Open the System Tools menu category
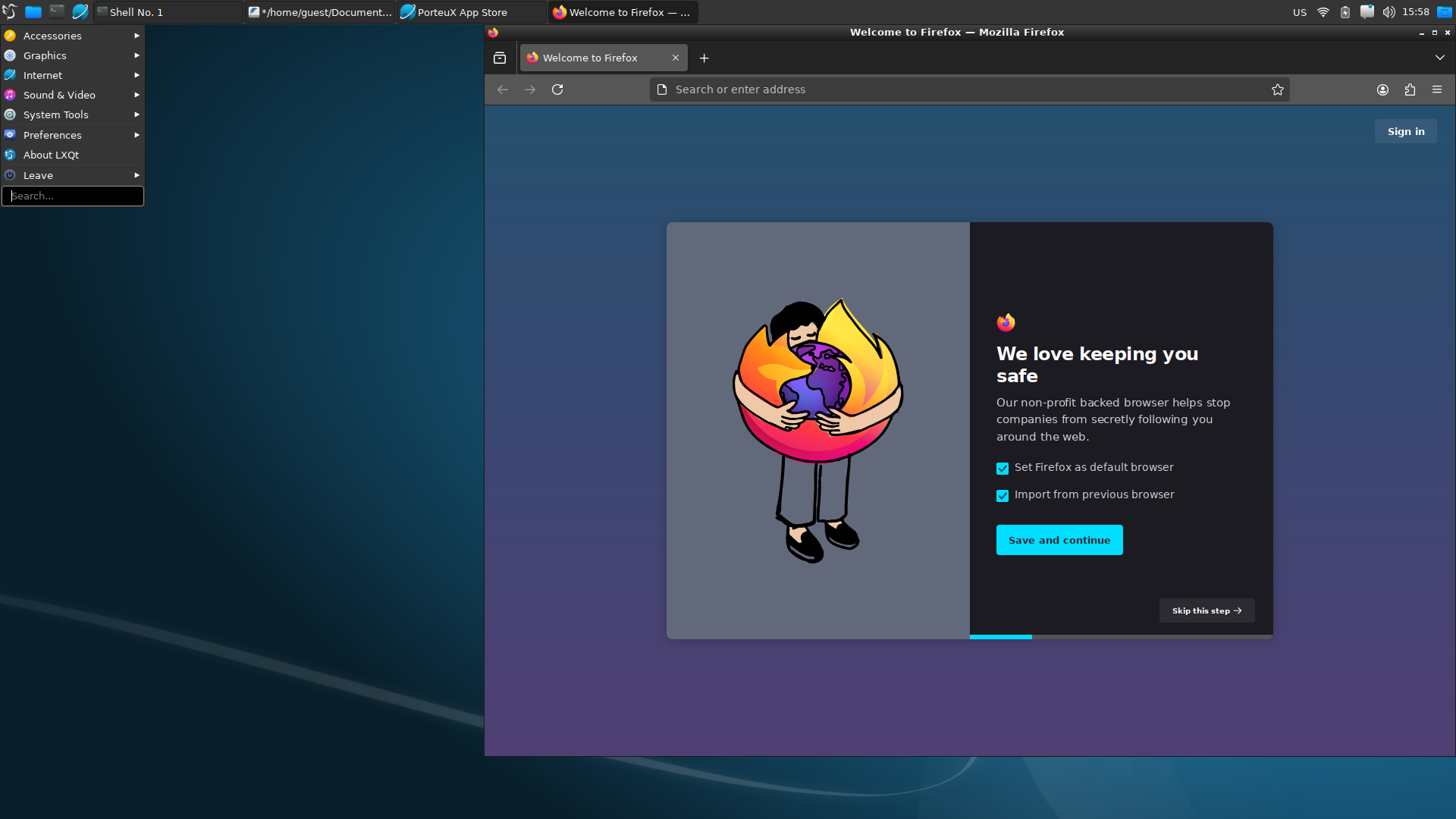Screen dimensions: 1456x819 [73, 115]
